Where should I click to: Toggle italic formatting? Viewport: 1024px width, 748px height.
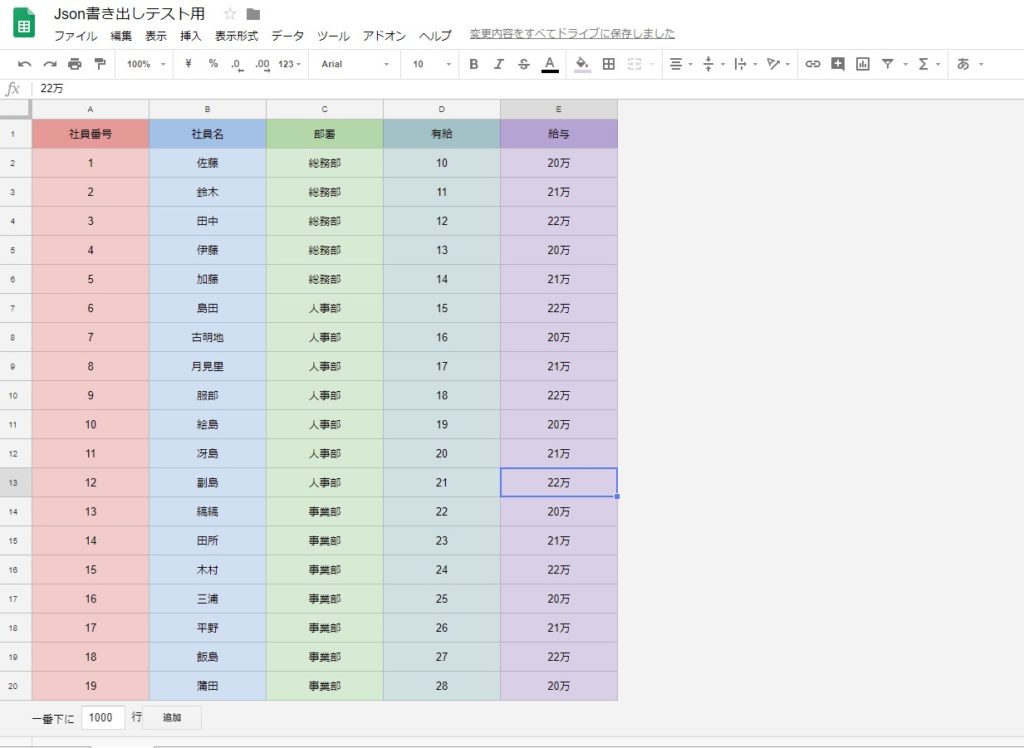point(498,64)
